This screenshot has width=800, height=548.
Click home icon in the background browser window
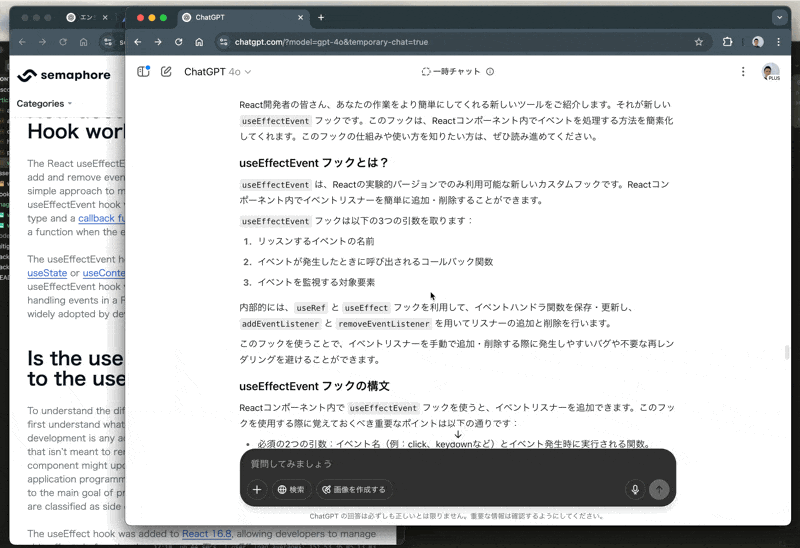(83, 42)
